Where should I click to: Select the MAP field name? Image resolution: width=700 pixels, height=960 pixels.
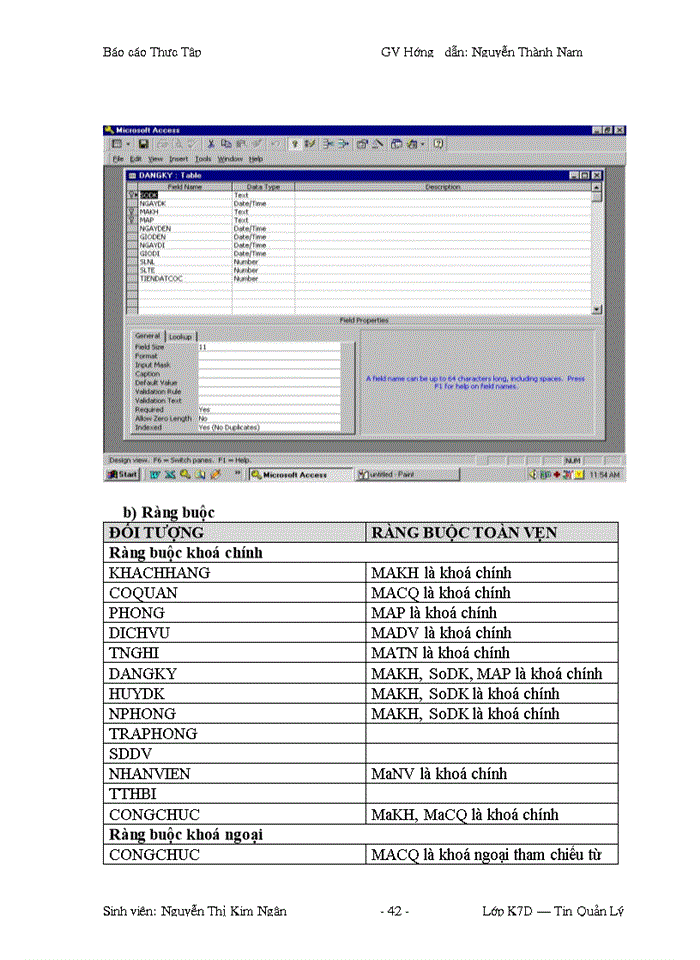click(x=146, y=220)
